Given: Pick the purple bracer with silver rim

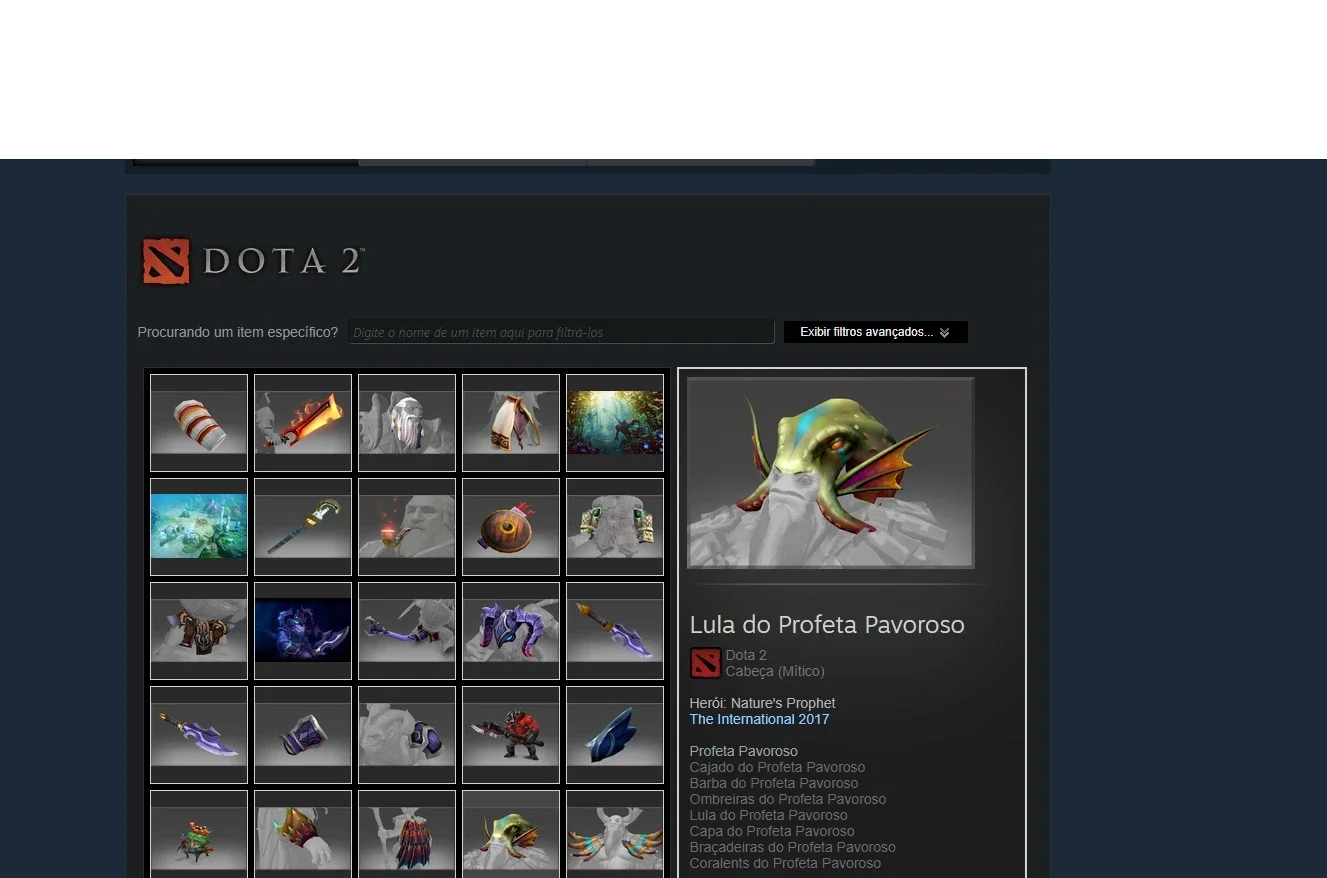Looking at the screenshot, I should (x=303, y=735).
